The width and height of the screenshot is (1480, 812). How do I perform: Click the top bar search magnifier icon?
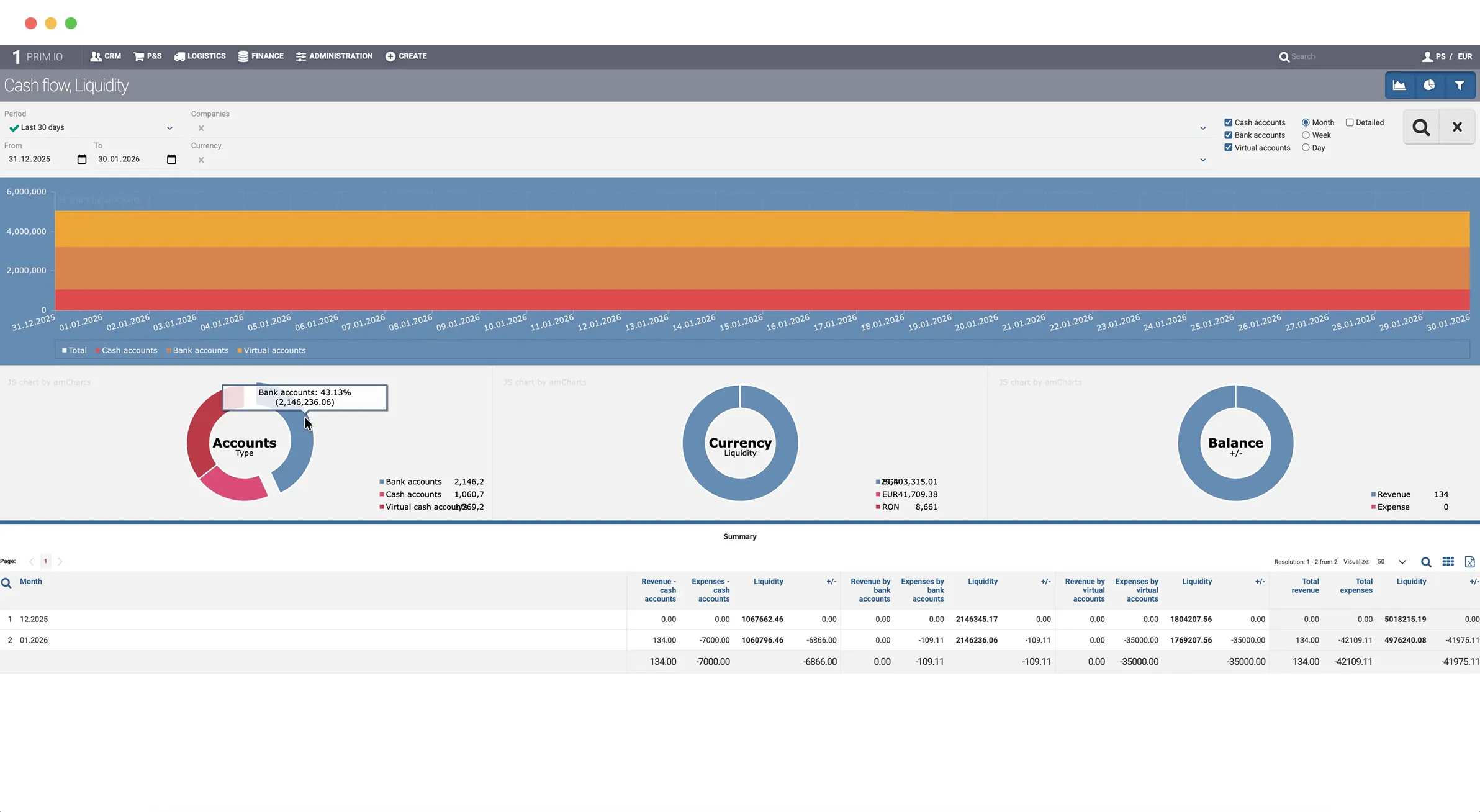click(x=1284, y=56)
